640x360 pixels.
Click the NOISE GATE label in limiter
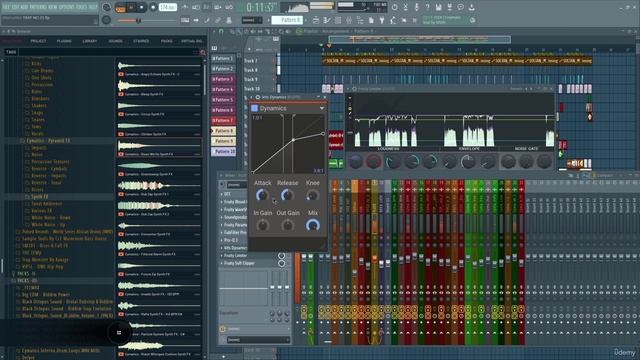coord(527,149)
